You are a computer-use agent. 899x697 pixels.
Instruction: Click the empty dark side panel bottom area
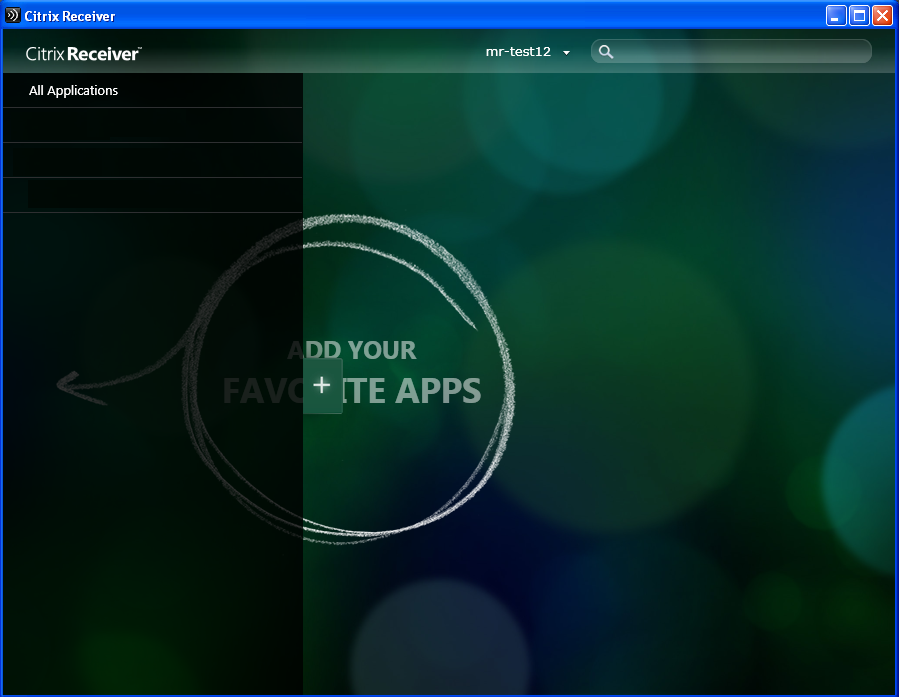[152, 600]
